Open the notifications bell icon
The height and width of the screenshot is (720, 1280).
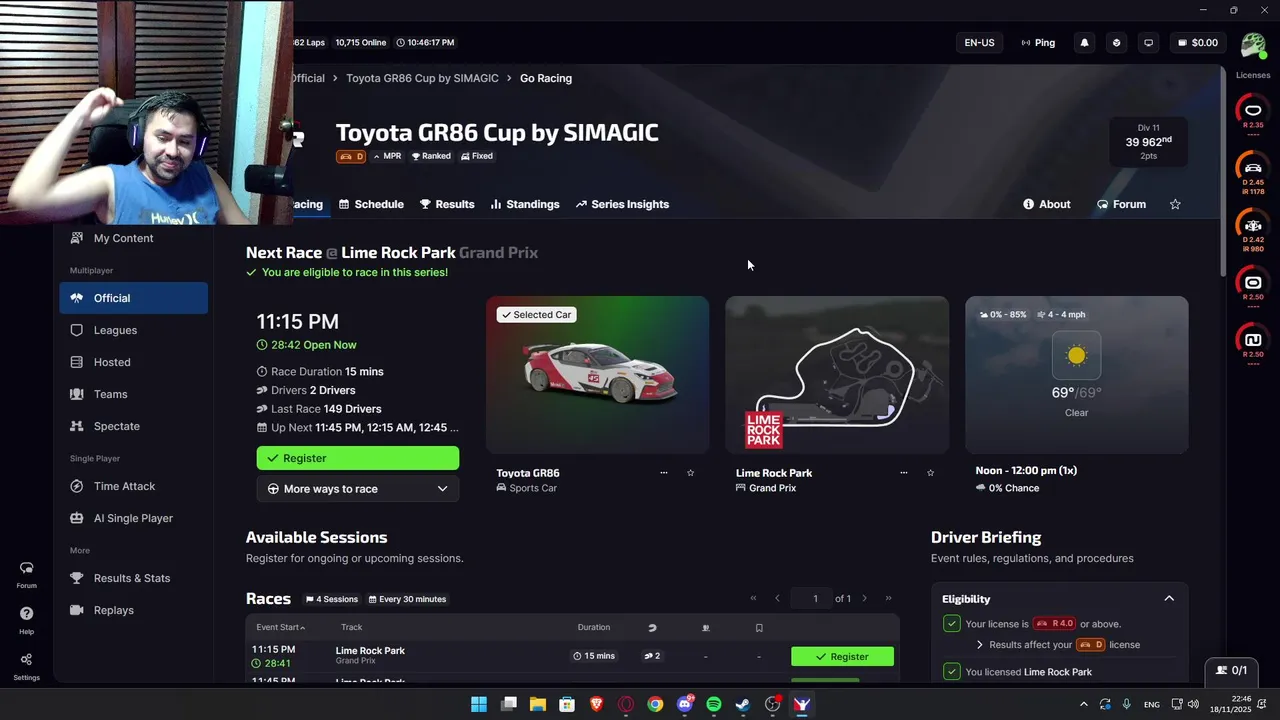[x=1084, y=43]
